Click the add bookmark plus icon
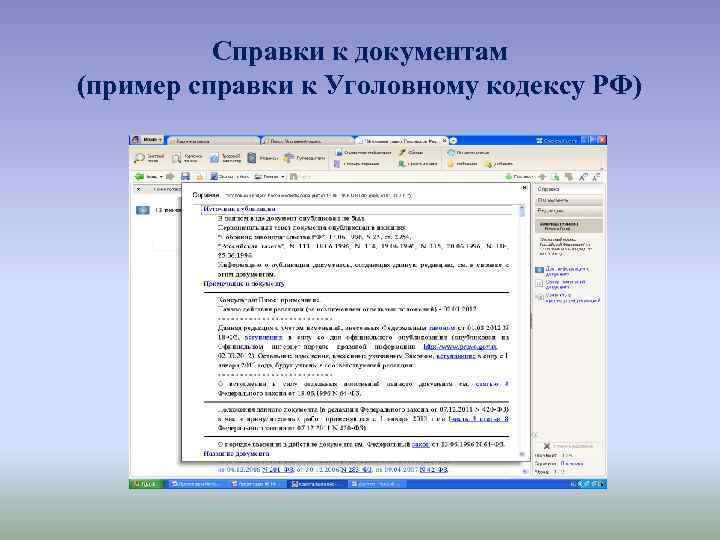 542,176
